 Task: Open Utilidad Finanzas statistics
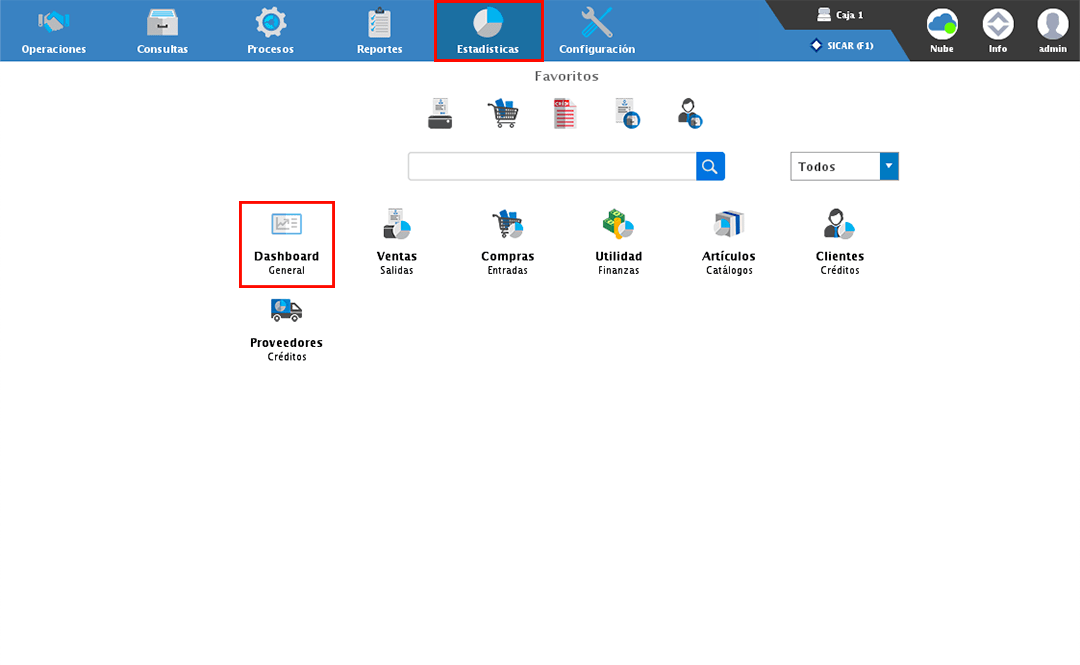pos(618,243)
